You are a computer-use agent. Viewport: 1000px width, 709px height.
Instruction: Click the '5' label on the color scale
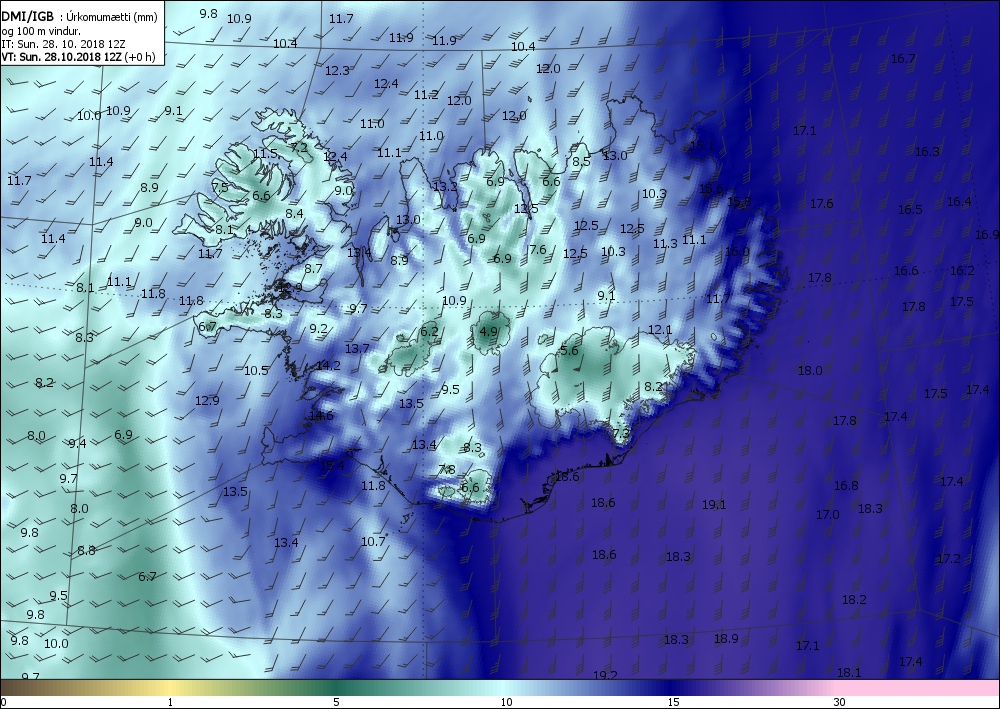pos(336,702)
